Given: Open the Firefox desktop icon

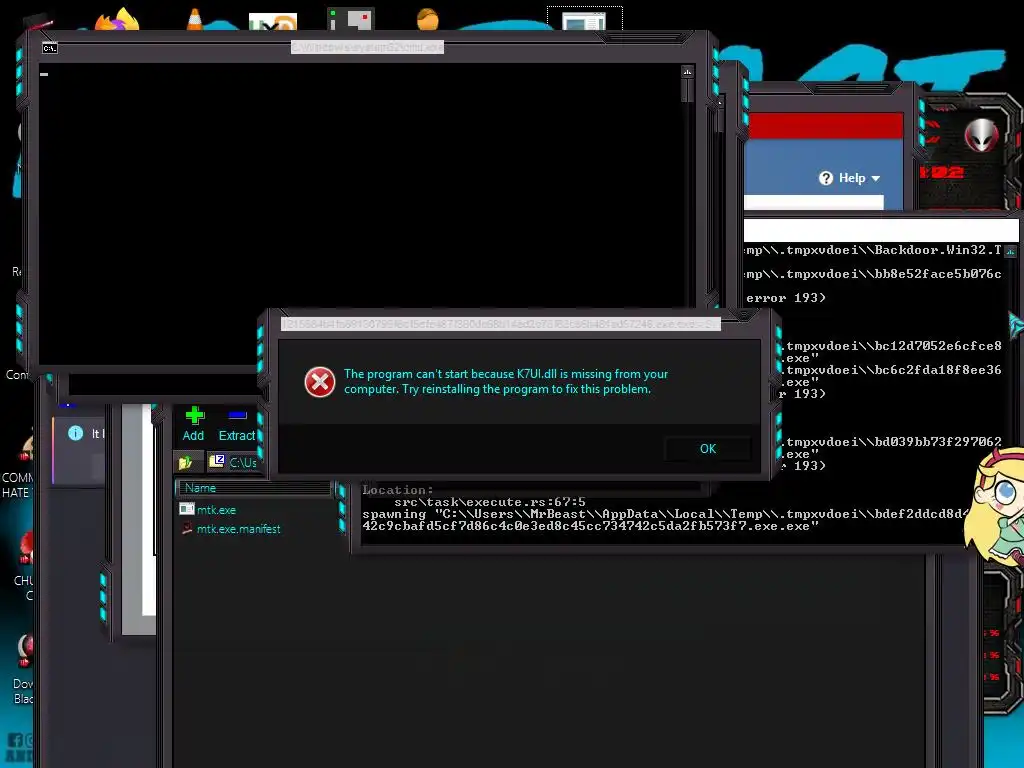Looking at the screenshot, I should [118, 20].
